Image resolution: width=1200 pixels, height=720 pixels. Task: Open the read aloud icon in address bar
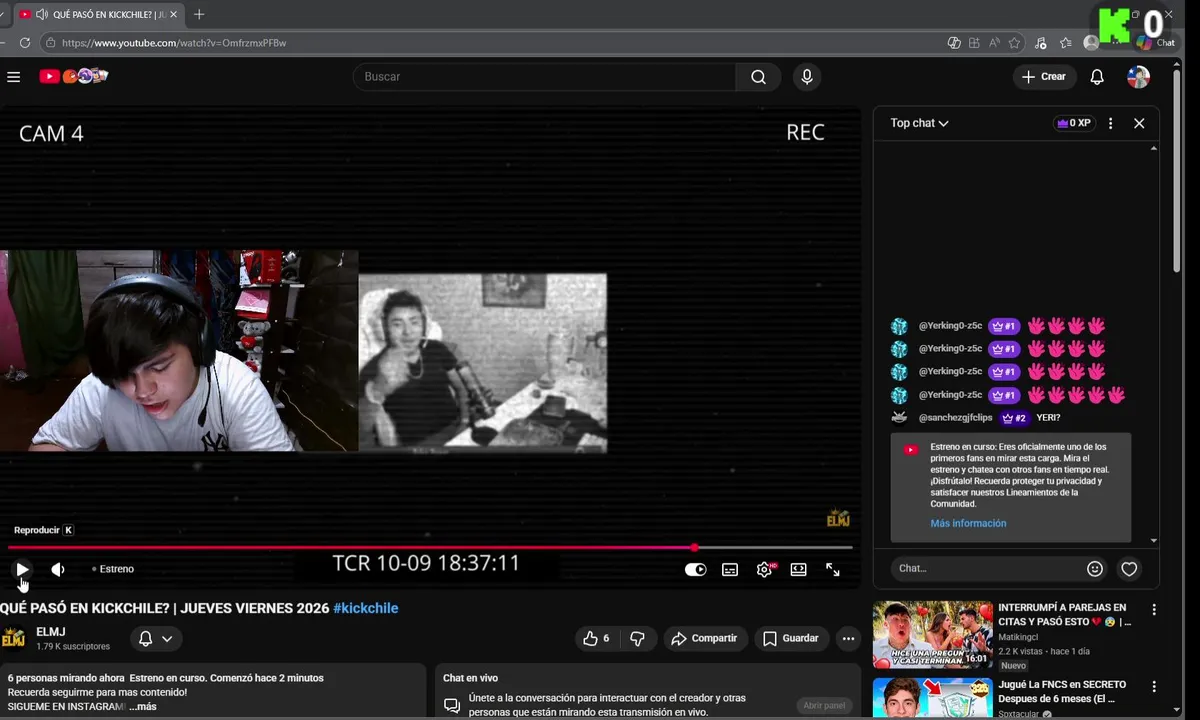[x=994, y=43]
